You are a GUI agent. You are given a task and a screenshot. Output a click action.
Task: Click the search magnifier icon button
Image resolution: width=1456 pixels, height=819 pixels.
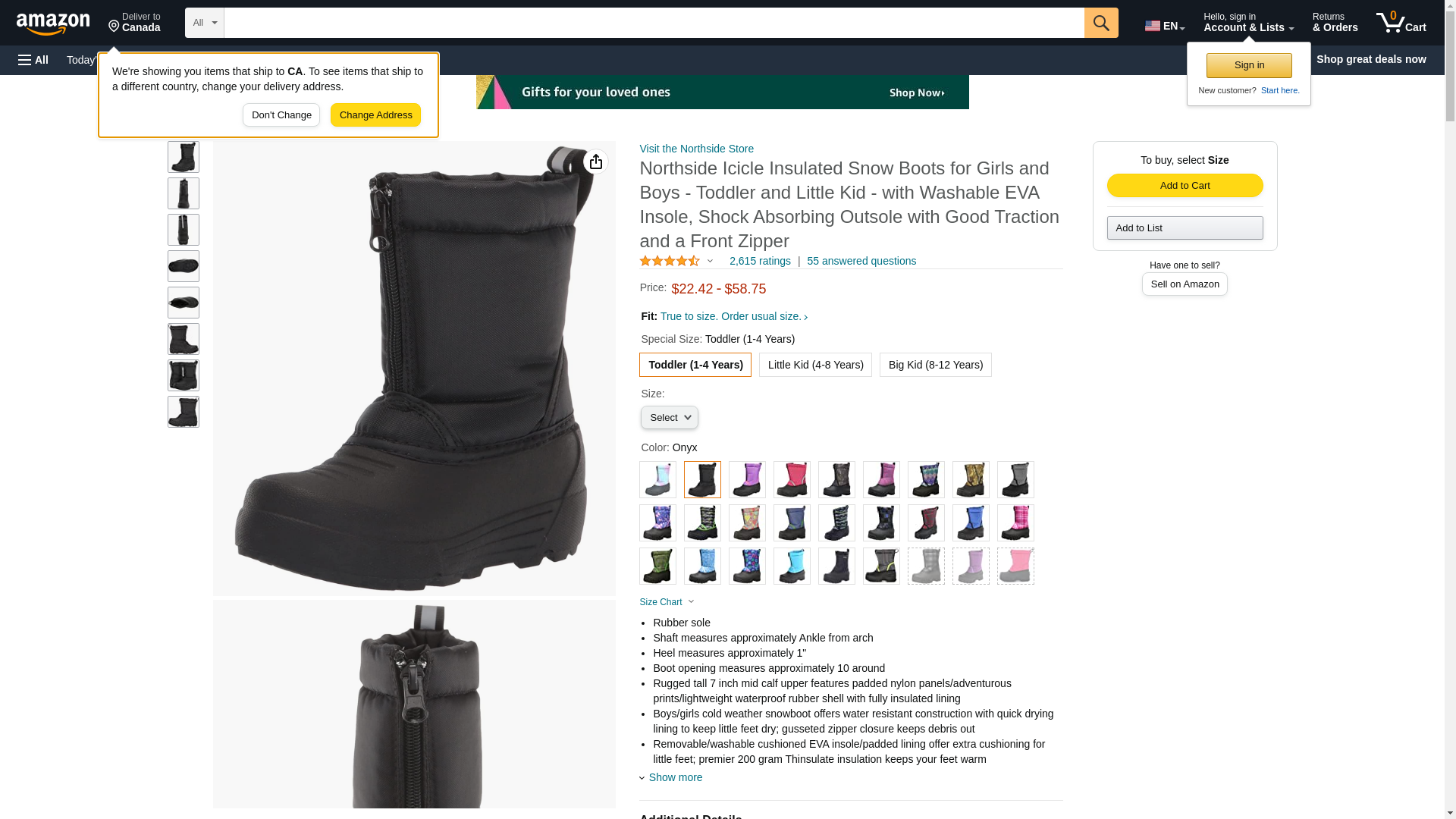[x=1100, y=23]
